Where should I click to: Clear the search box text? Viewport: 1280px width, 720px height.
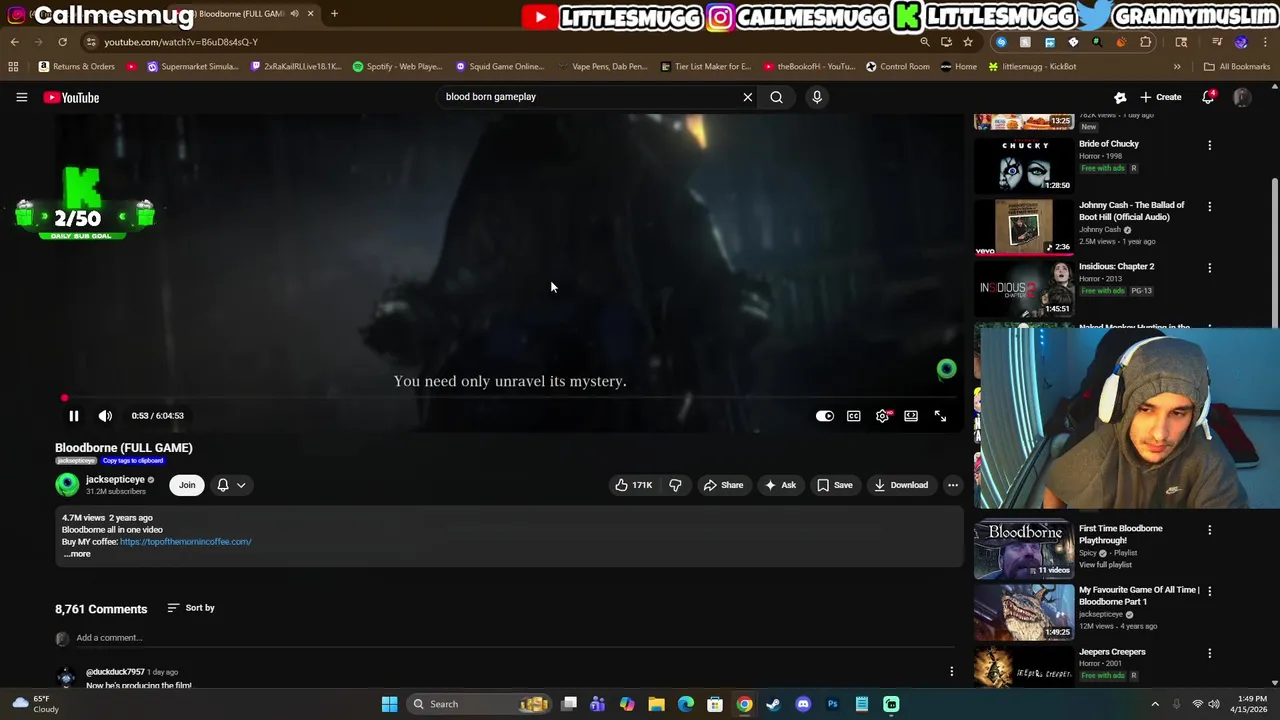[747, 97]
